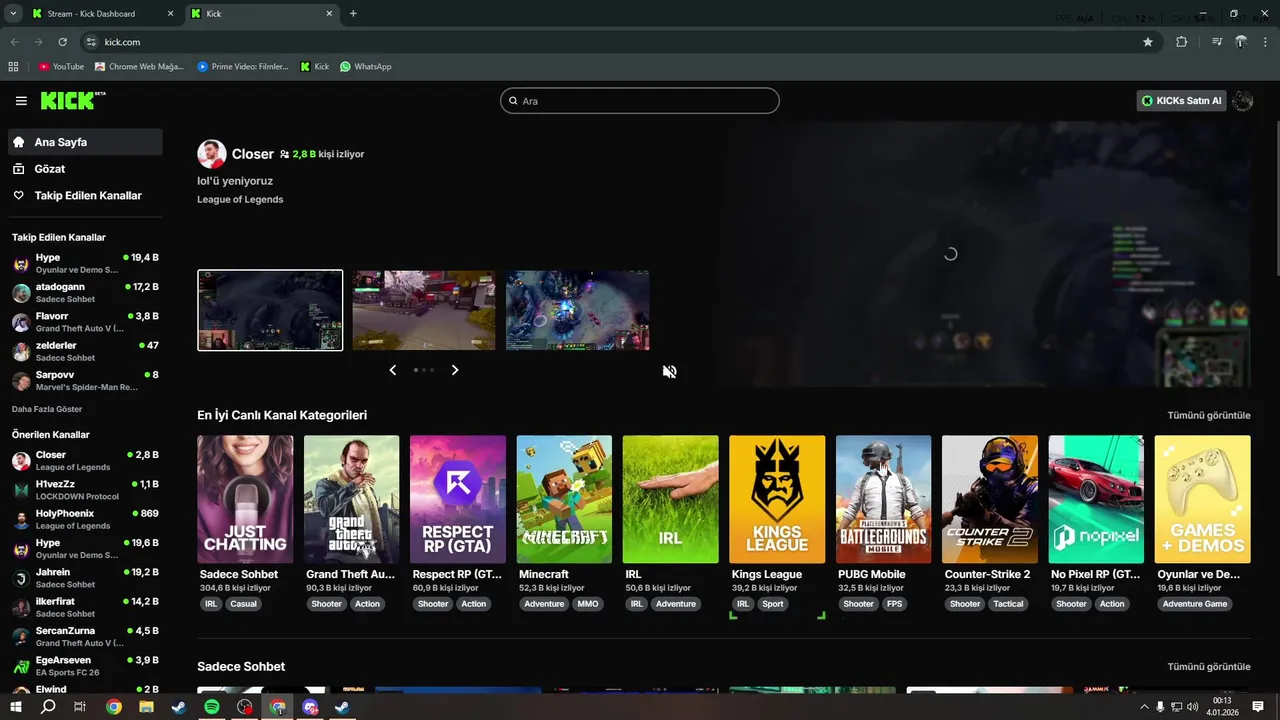Select second featured carousel thumbnail
The width and height of the screenshot is (1280, 720).
(x=424, y=310)
